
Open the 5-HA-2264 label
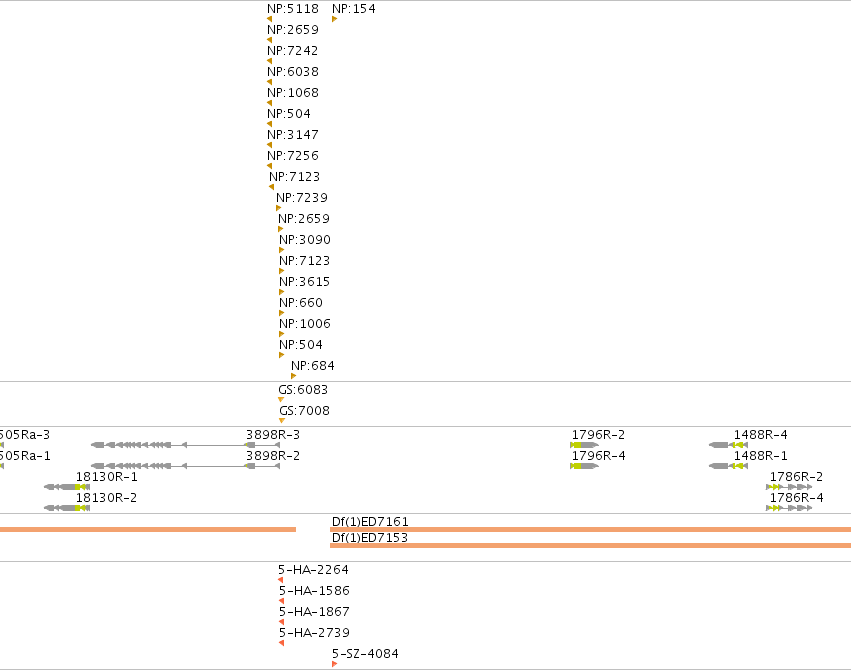(314, 570)
